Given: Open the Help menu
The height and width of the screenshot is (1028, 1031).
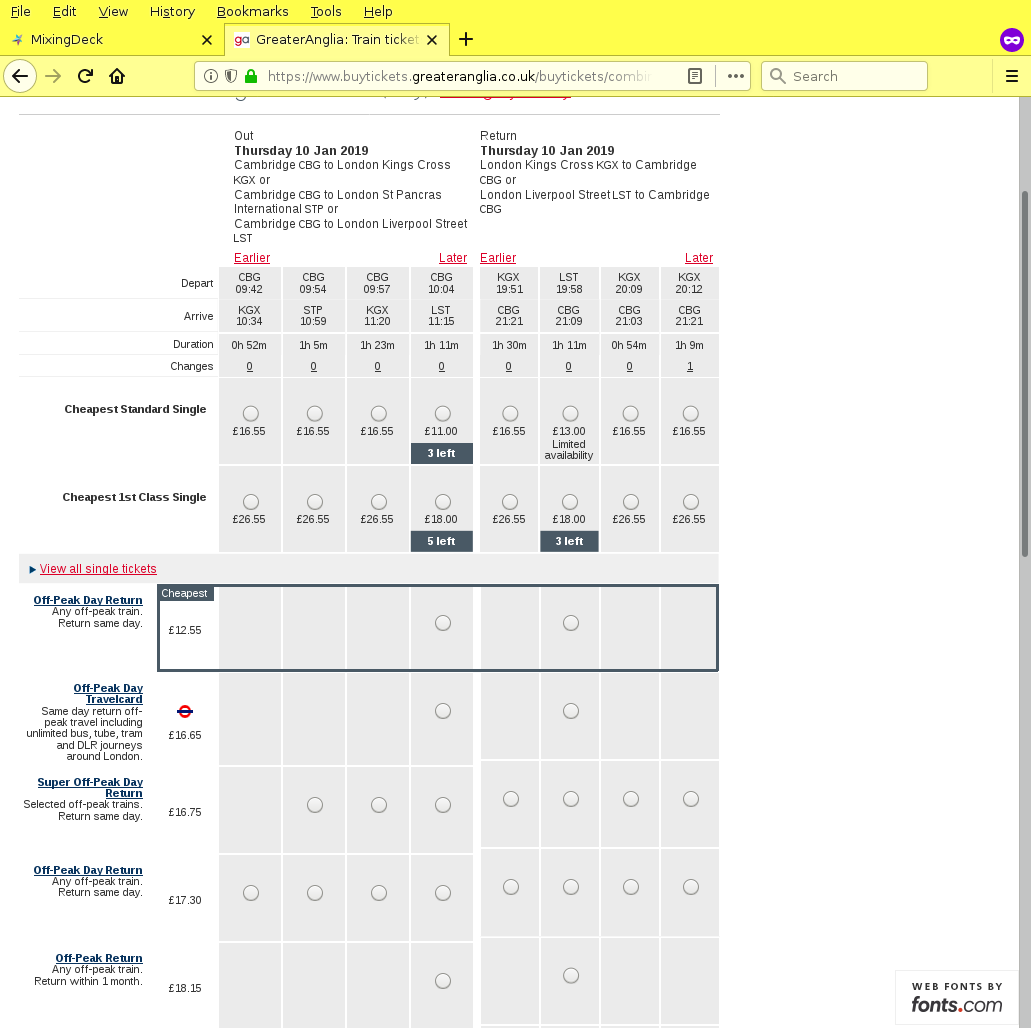Looking at the screenshot, I should click(x=378, y=11).
